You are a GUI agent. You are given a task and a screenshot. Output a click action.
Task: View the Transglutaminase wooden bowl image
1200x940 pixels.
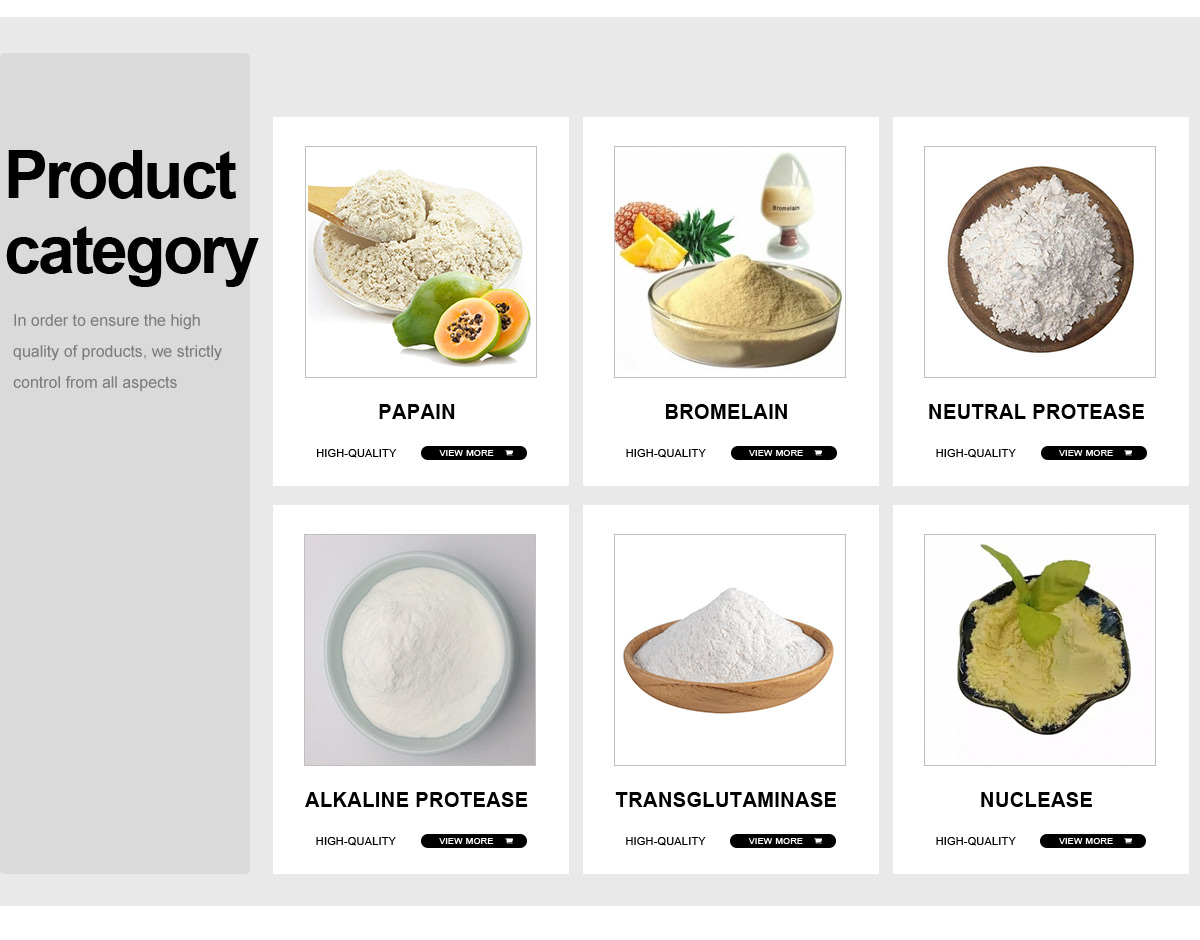click(730, 650)
